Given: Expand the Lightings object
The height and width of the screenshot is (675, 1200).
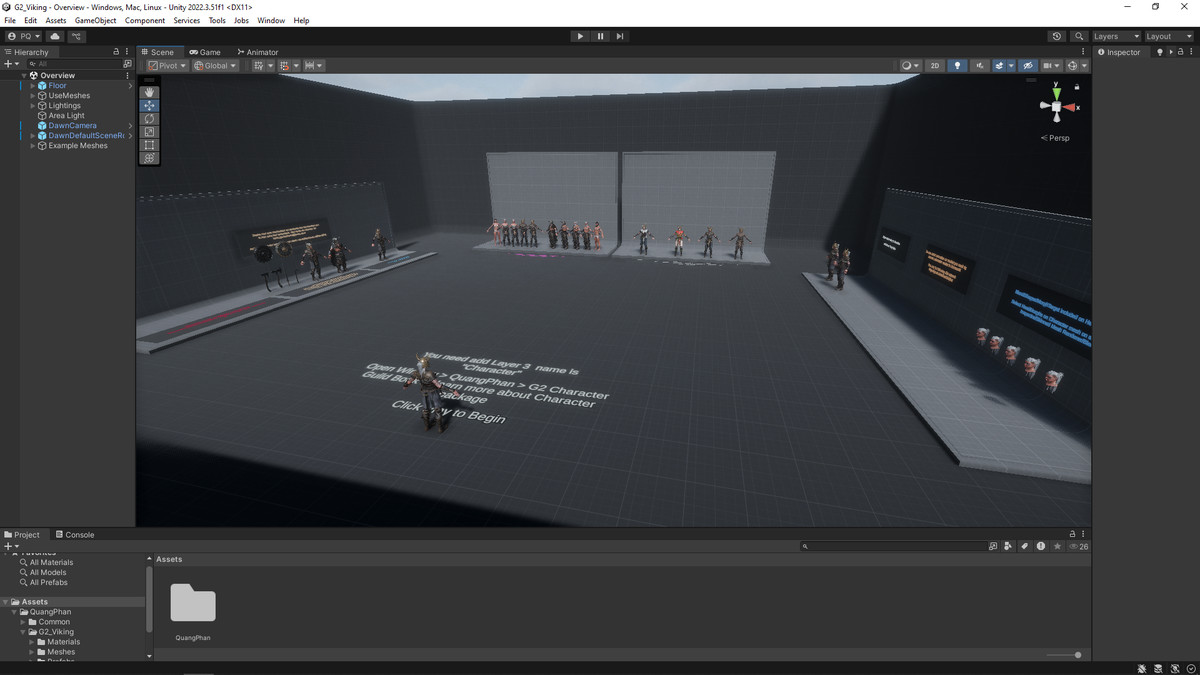Looking at the screenshot, I should (x=33, y=106).
